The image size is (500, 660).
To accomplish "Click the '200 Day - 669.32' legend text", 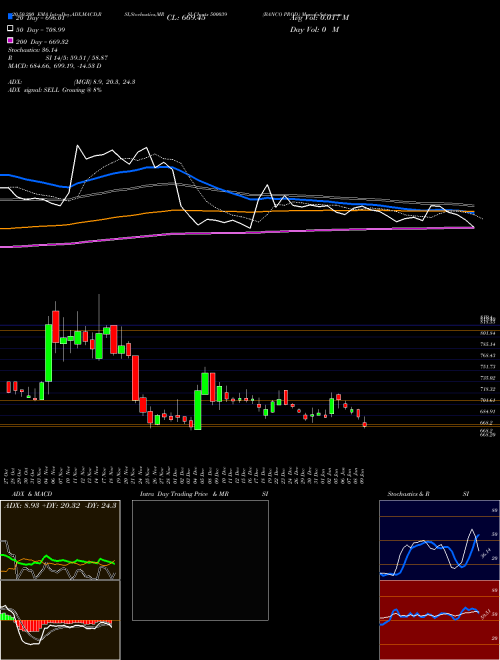I will click(x=42, y=42).
